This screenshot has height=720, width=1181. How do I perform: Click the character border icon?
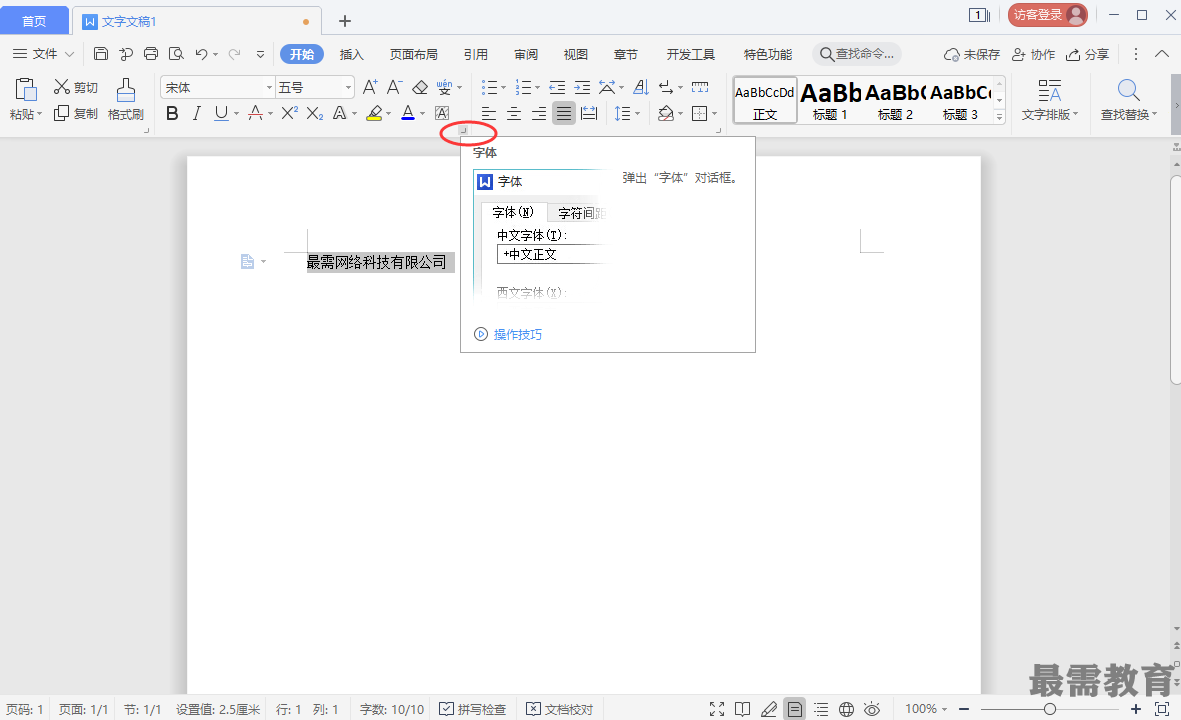(442, 113)
